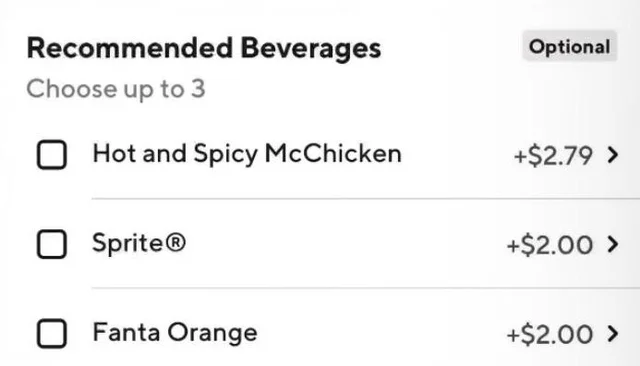Check the Hot and Spicy McChicken box
The image size is (640, 366).
pos(52,155)
